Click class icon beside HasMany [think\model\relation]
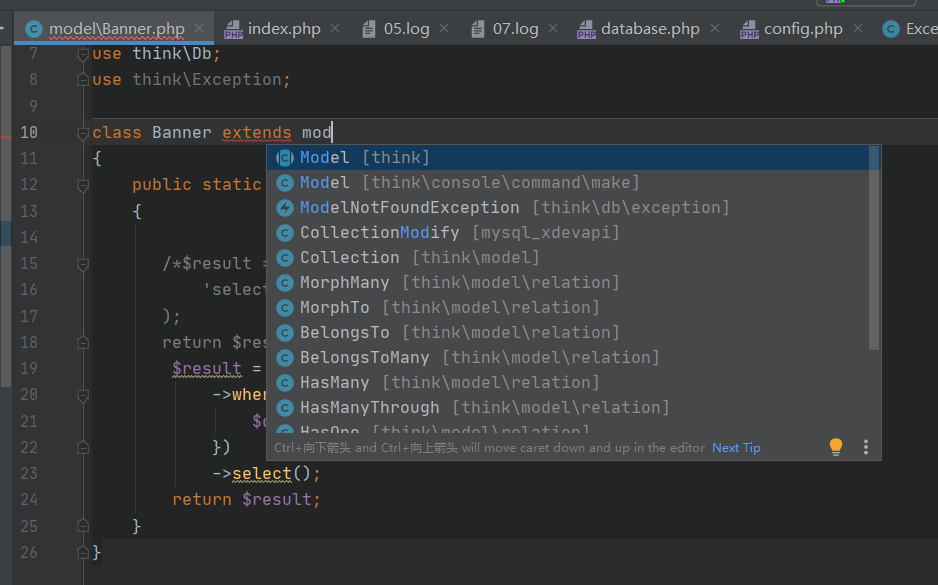Image resolution: width=938 pixels, height=585 pixels. pos(285,383)
